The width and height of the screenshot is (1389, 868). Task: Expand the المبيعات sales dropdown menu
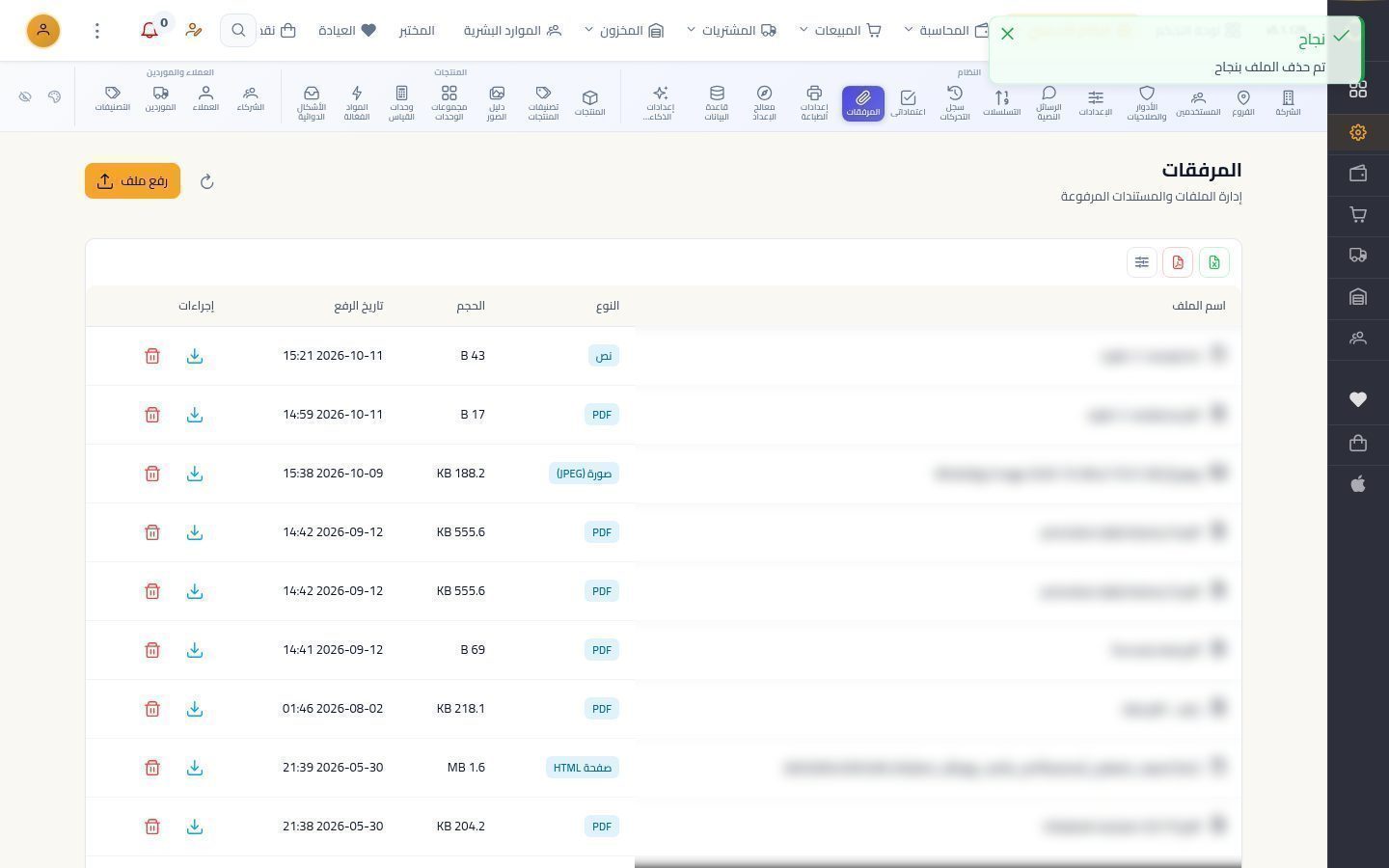[x=840, y=31]
